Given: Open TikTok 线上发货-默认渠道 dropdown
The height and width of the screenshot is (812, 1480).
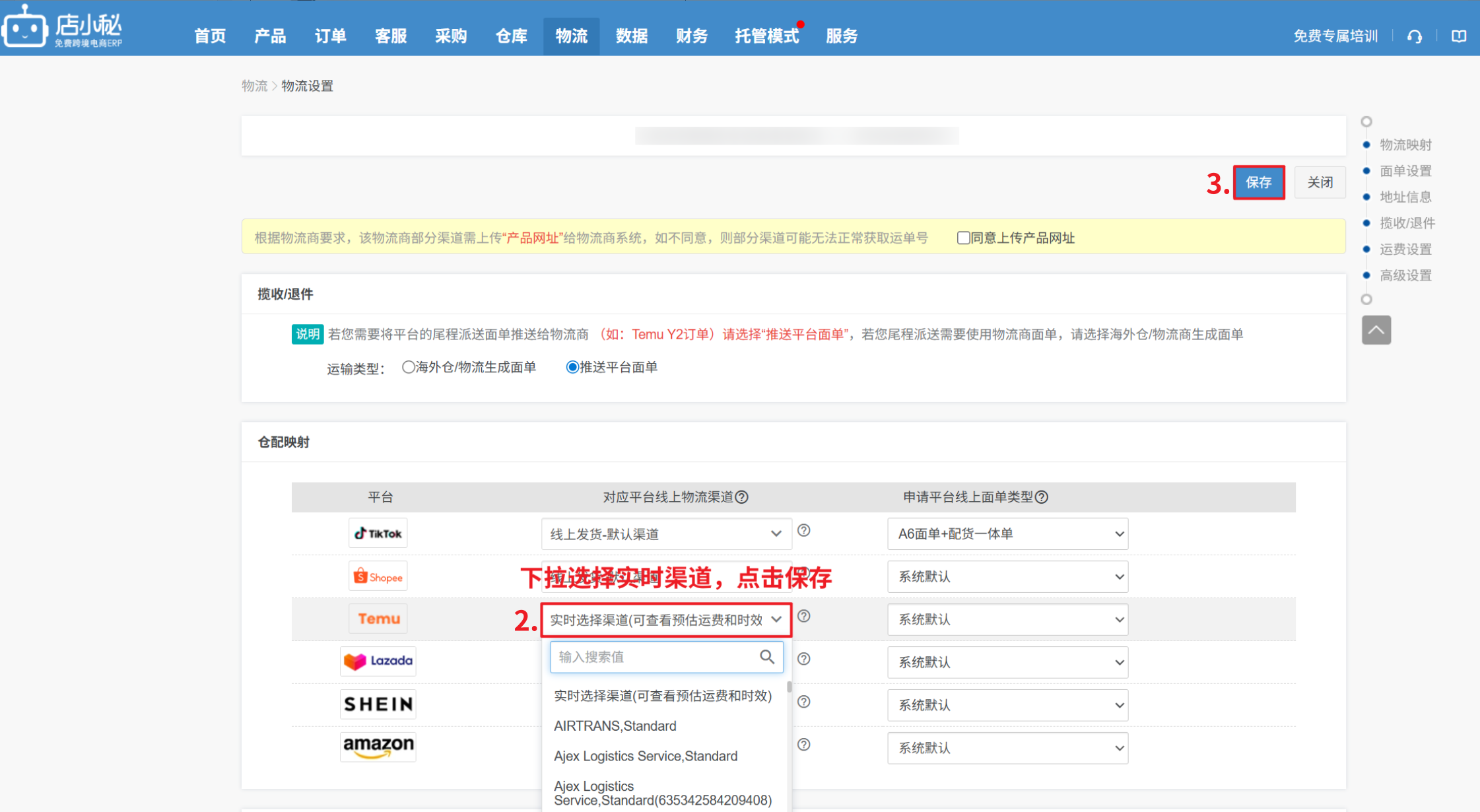Looking at the screenshot, I should pyautogui.click(x=665, y=534).
